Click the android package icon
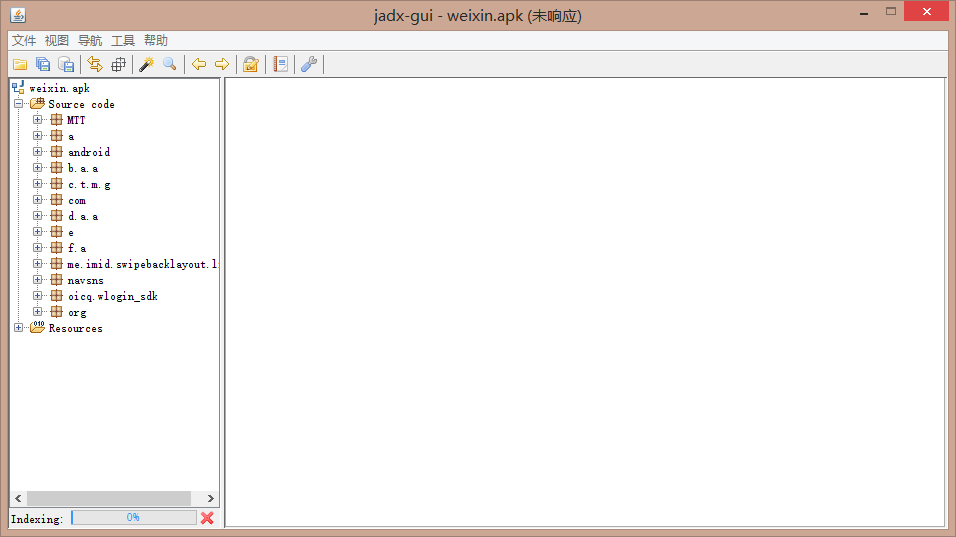Screen dimensions: 956x537 pos(57,151)
